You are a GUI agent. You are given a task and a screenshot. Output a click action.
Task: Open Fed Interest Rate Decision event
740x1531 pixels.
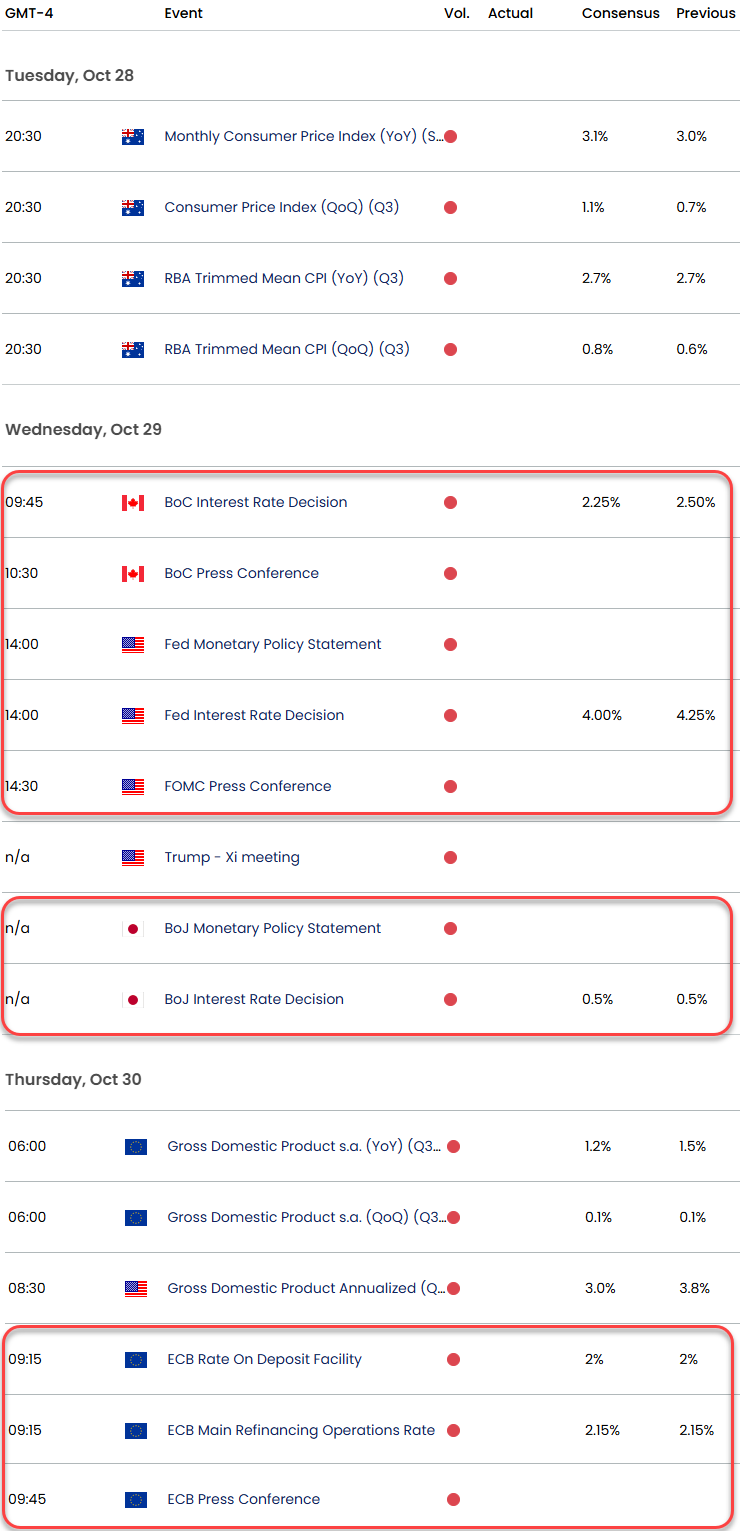point(254,716)
